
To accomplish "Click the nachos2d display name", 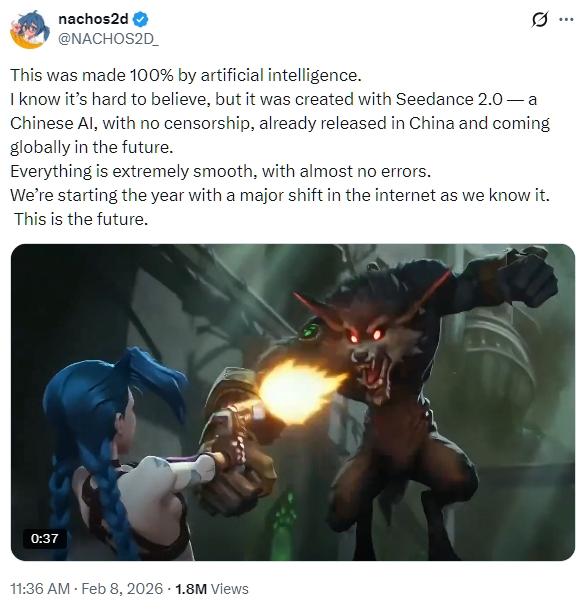I will [93, 19].
